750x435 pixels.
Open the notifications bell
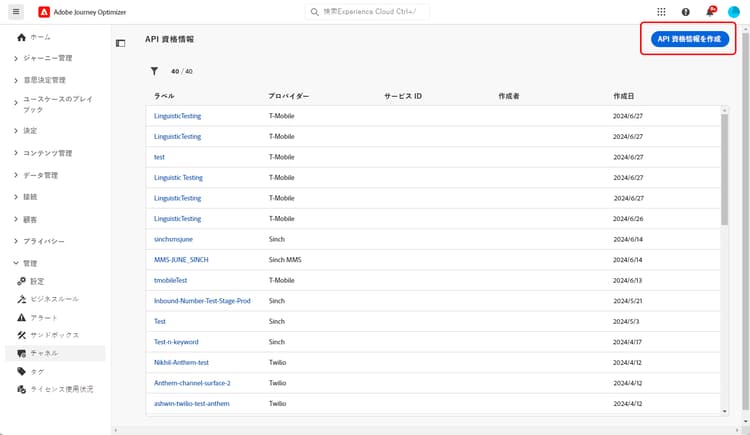(x=710, y=11)
